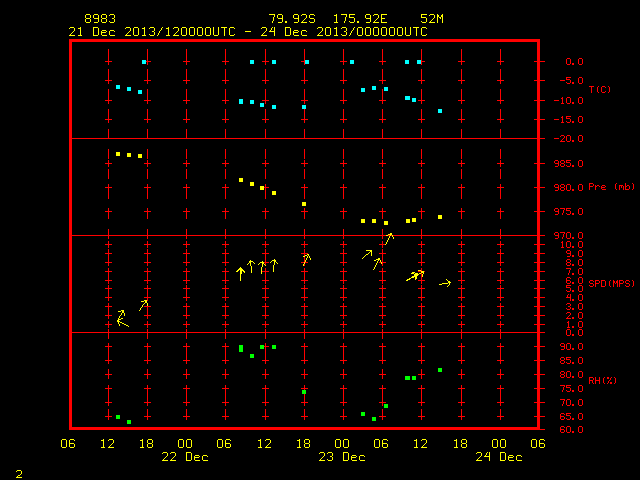The width and height of the screenshot is (640, 480).
Task: Click the SPD(MPS) axis label
Action: [x=611, y=283]
